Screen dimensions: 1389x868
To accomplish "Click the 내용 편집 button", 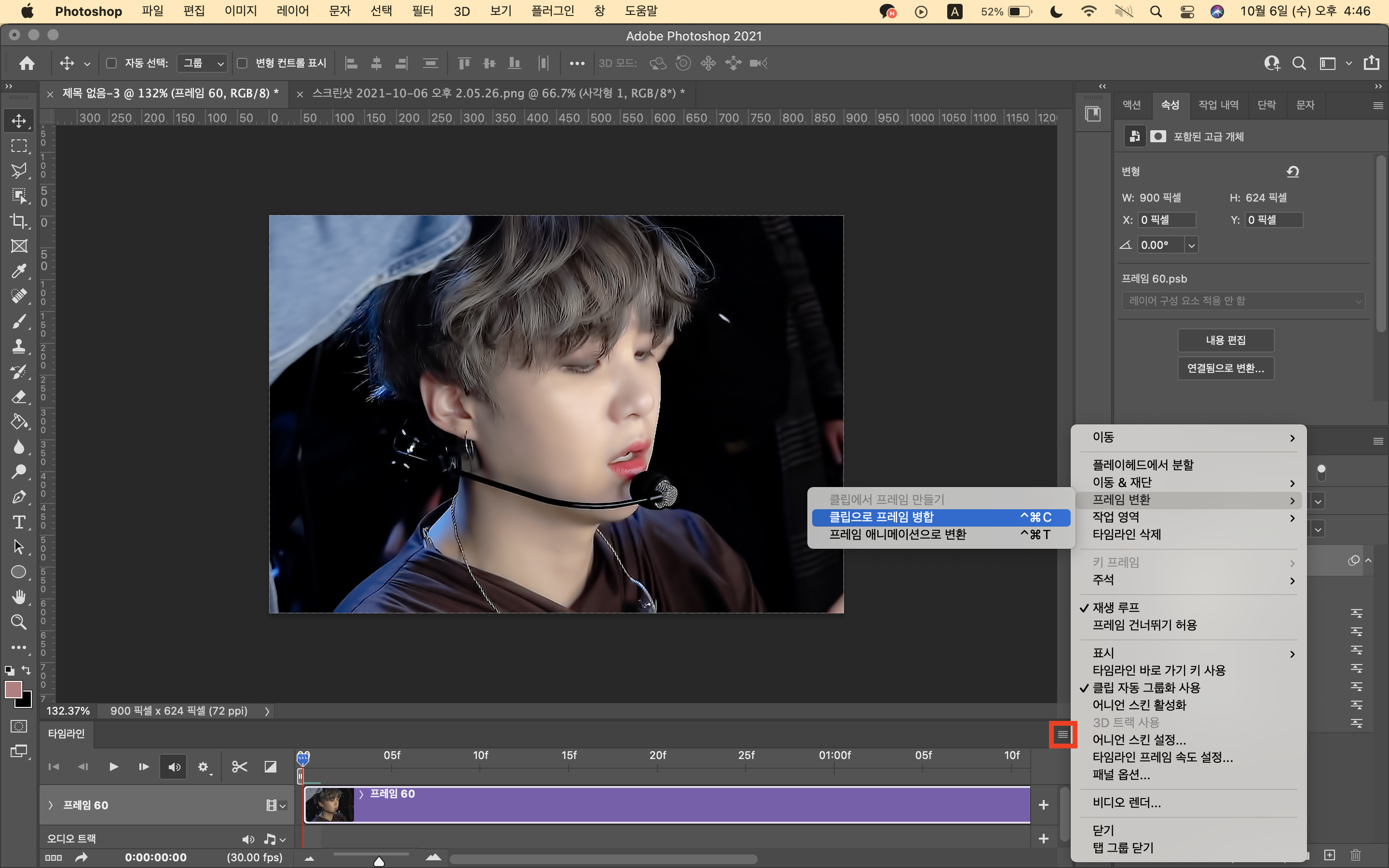I will pos(1226,340).
